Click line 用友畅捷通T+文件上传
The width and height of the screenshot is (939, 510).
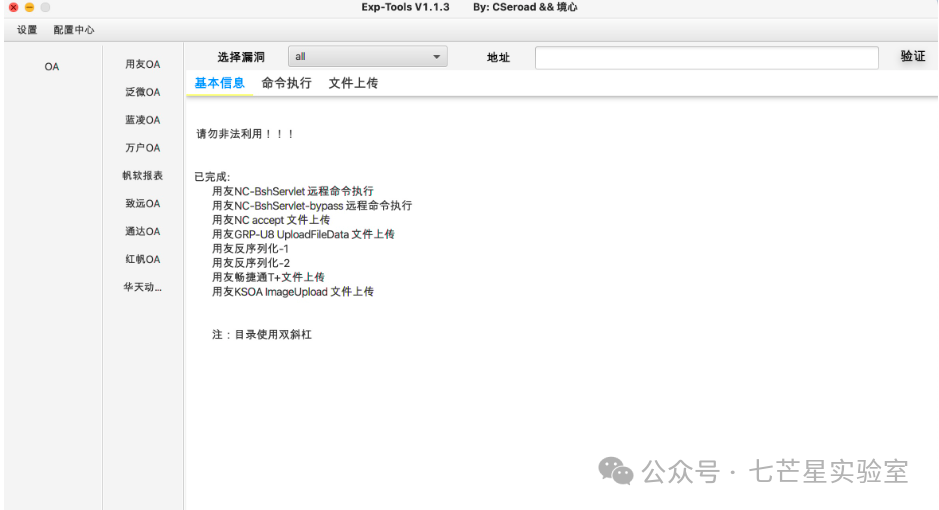pos(268,277)
